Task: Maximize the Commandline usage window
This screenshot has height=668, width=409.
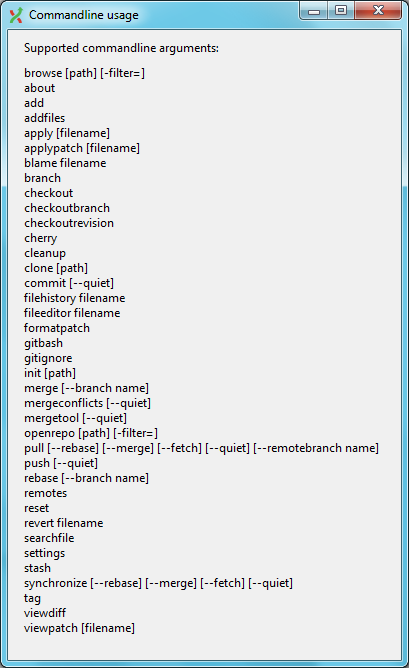Action: tap(341, 11)
